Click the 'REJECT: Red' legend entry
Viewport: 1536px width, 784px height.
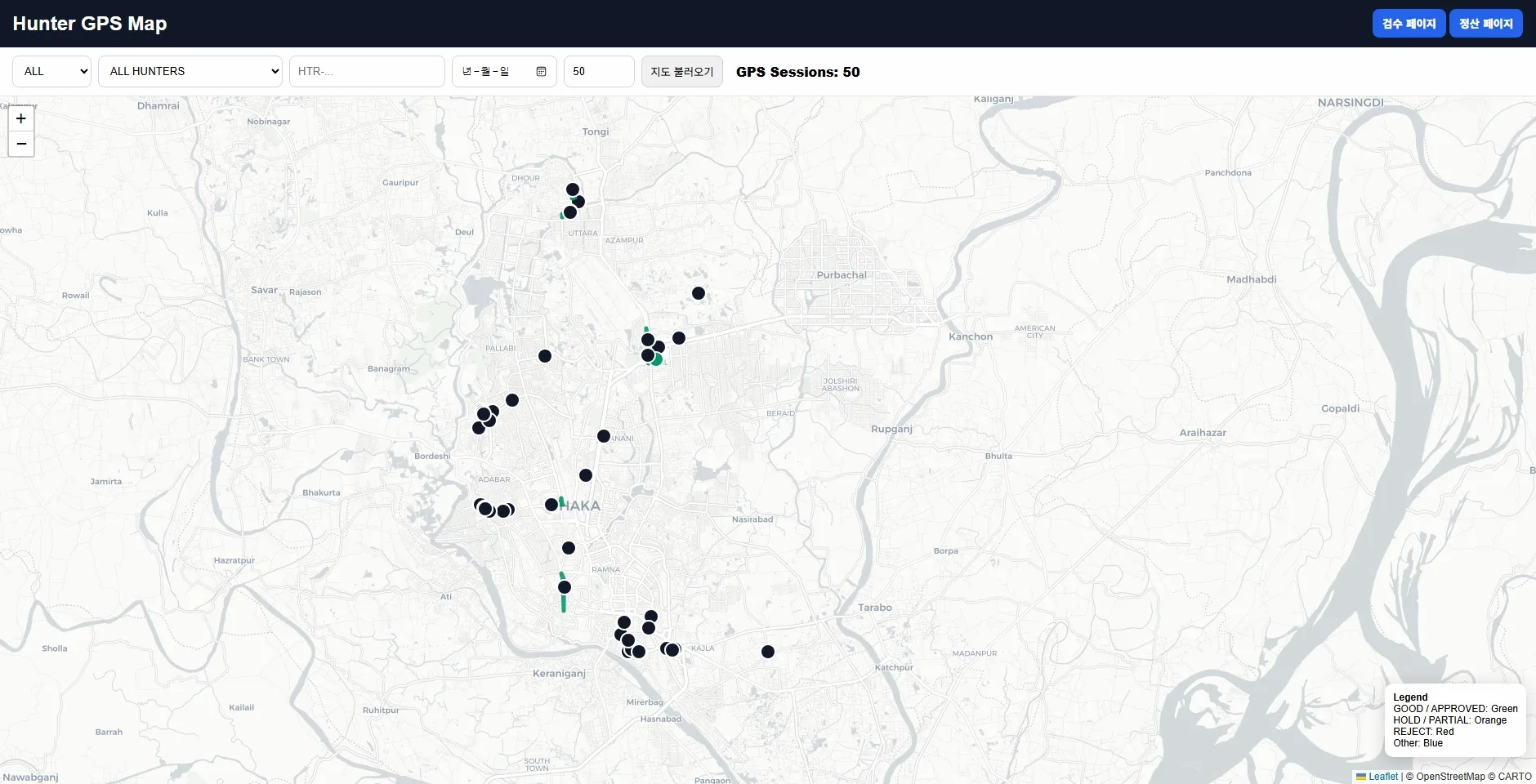pyautogui.click(x=1424, y=732)
